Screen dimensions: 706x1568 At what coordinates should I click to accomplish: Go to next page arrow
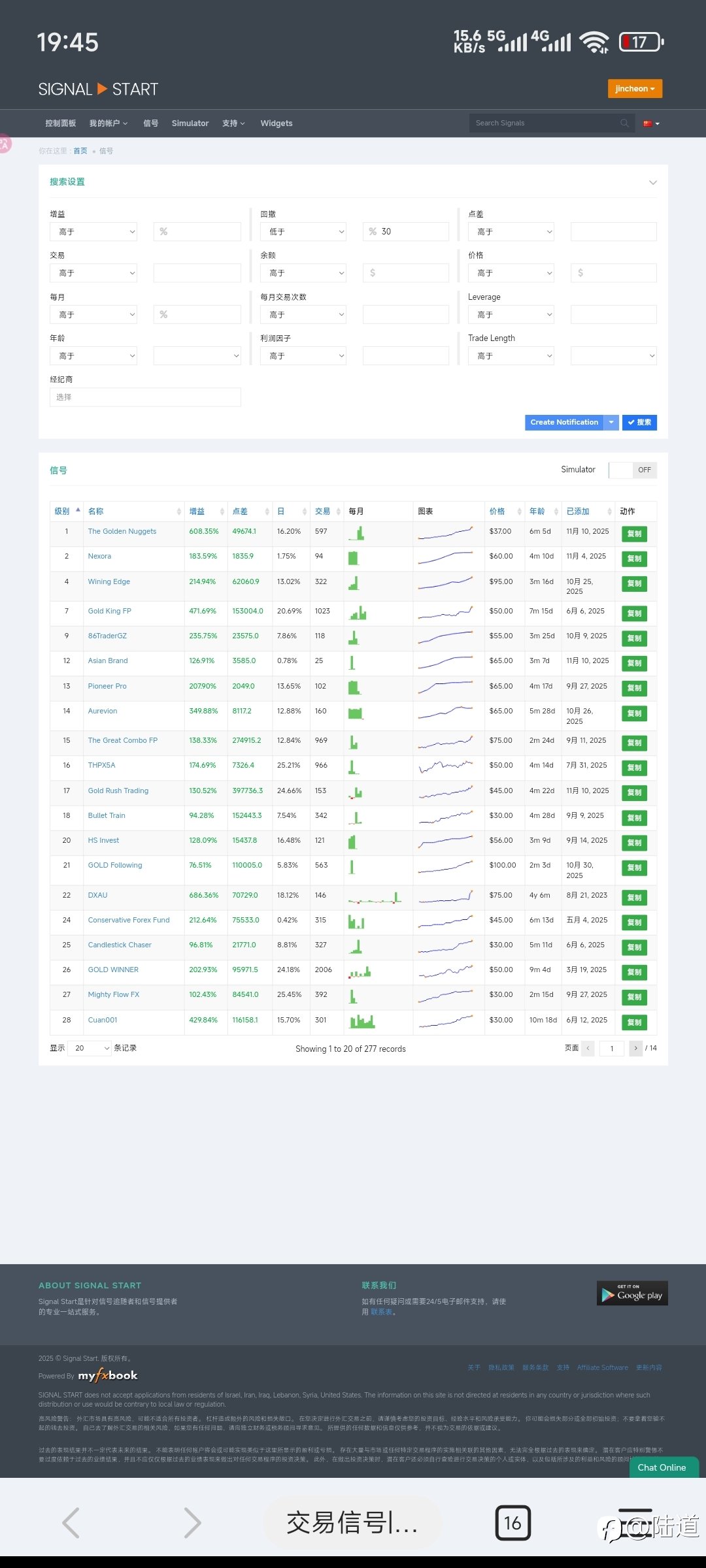click(x=635, y=1048)
